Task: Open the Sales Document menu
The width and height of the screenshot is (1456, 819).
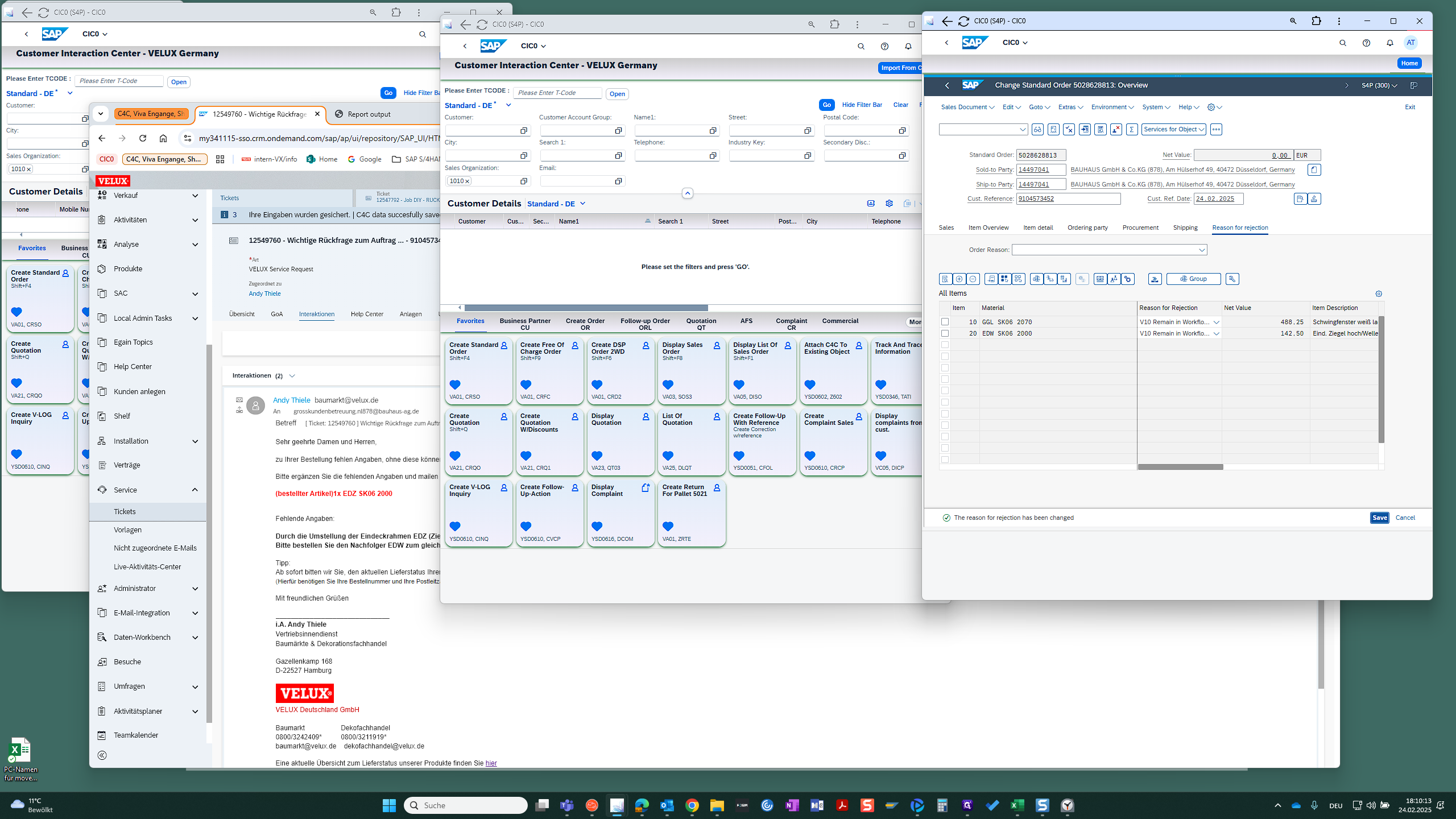Action: pyautogui.click(x=967, y=107)
